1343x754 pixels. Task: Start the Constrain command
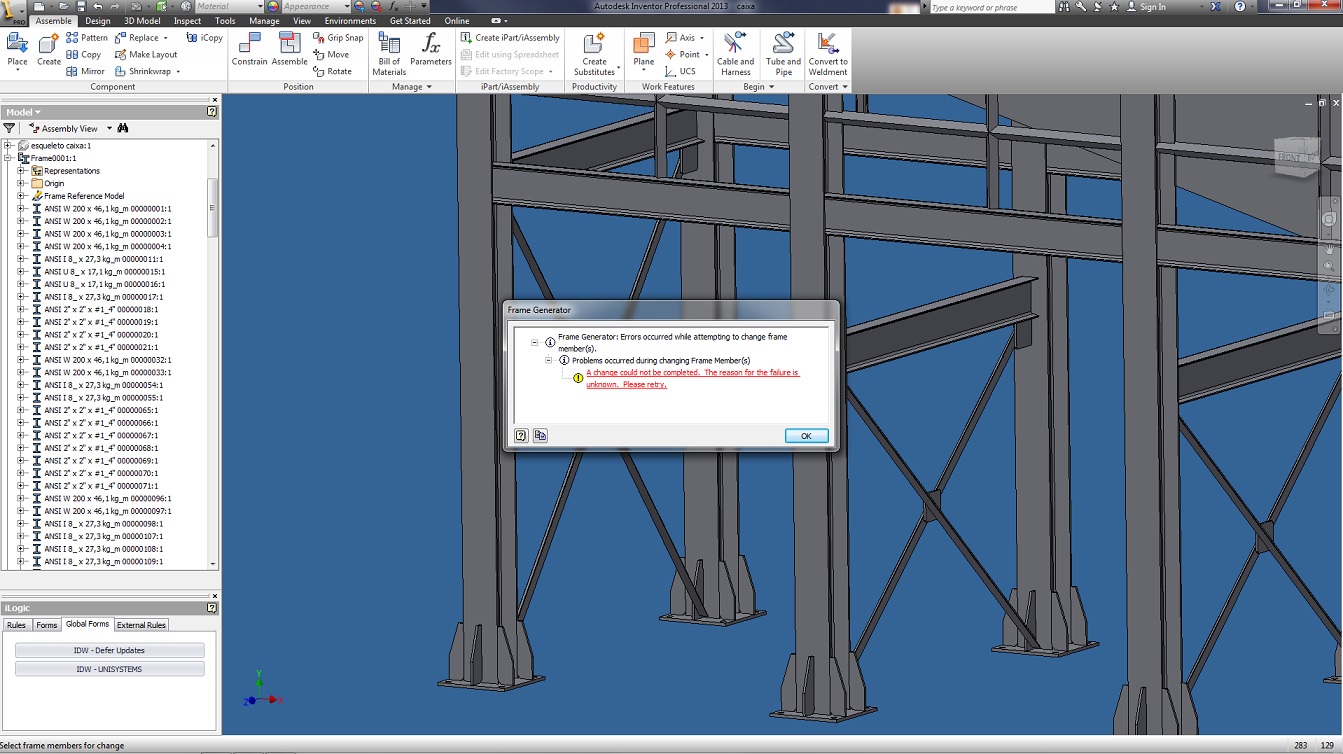(250, 49)
